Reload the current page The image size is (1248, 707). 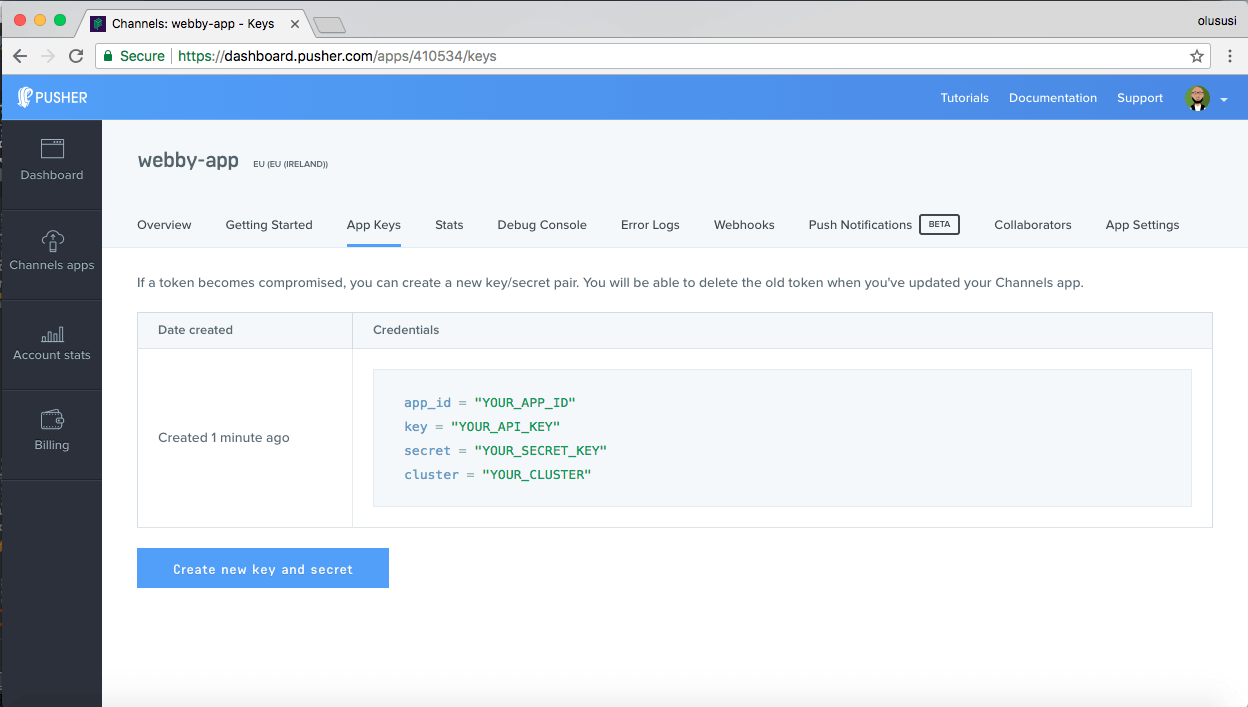[x=76, y=56]
